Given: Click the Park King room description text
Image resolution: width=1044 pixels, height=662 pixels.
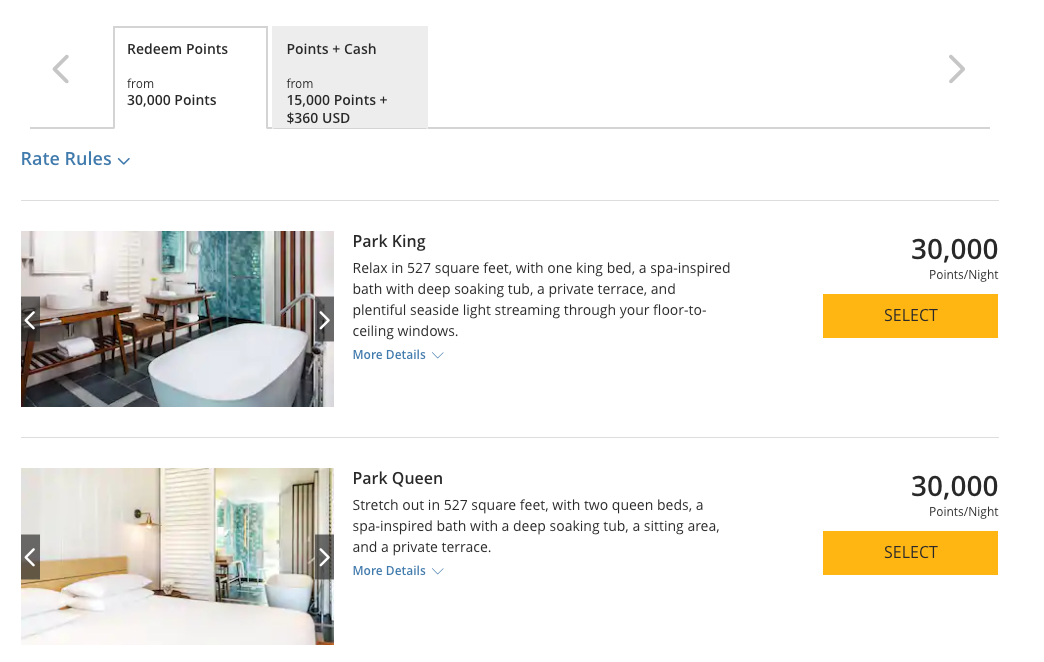Looking at the screenshot, I should pos(541,299).
